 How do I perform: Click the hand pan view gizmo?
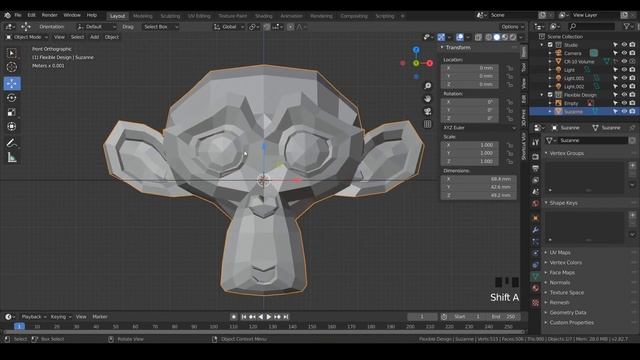click(427, 98)
